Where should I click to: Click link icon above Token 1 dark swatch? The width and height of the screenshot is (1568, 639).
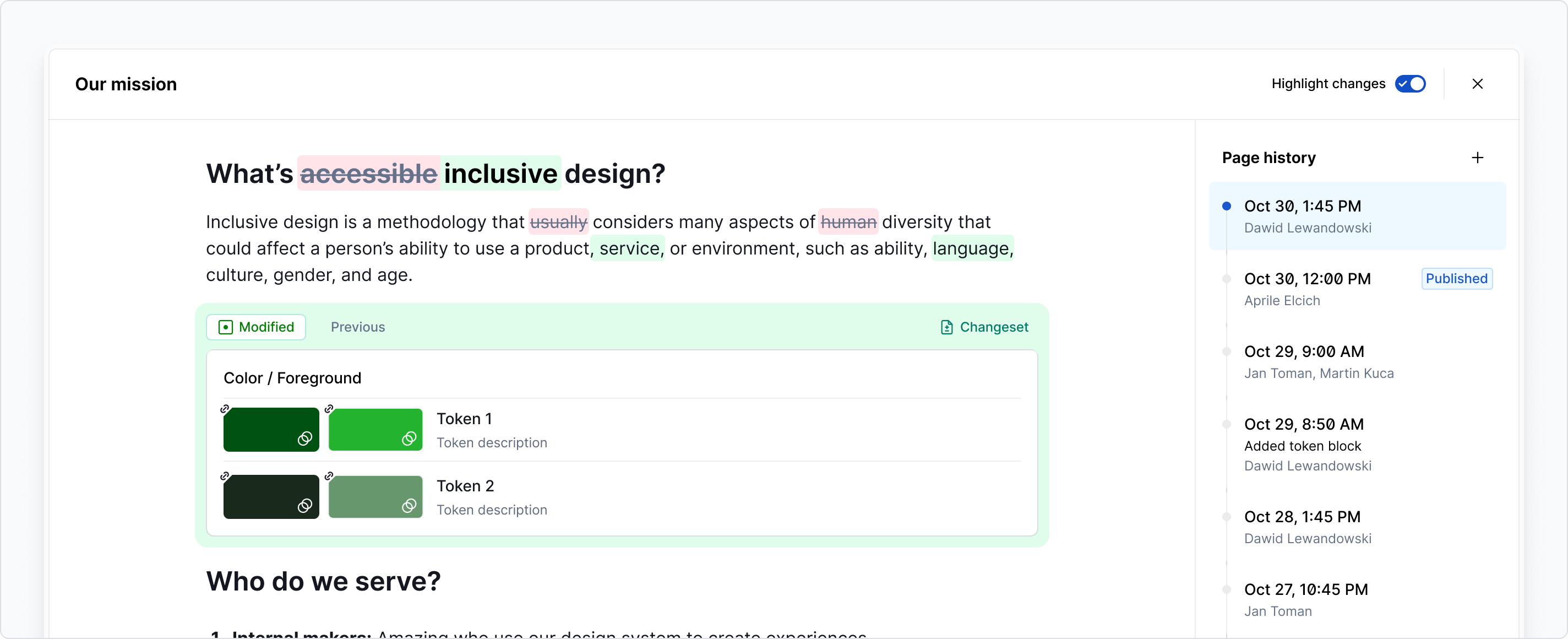click(x=225, y=409)
